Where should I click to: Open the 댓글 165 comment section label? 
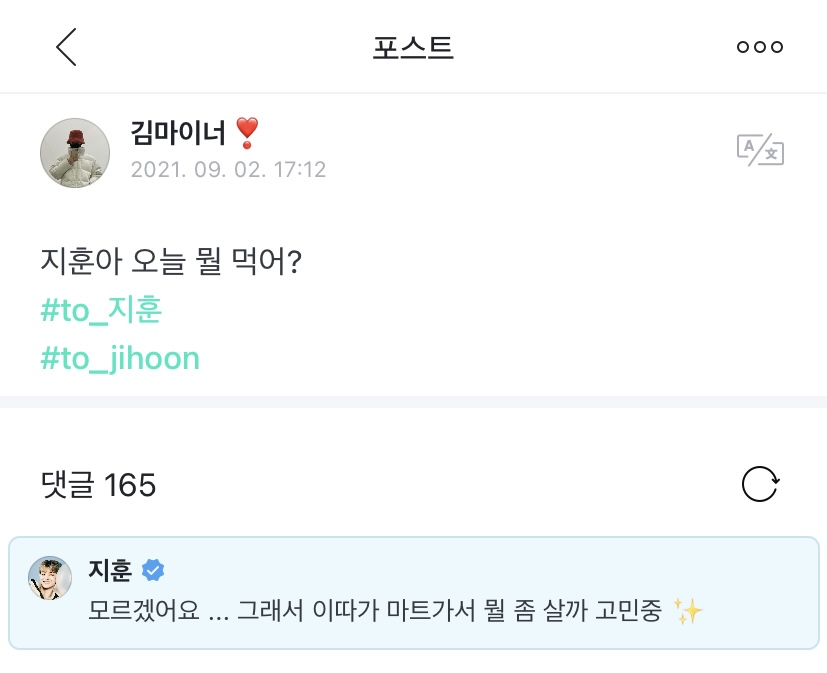tap(97, 485)
